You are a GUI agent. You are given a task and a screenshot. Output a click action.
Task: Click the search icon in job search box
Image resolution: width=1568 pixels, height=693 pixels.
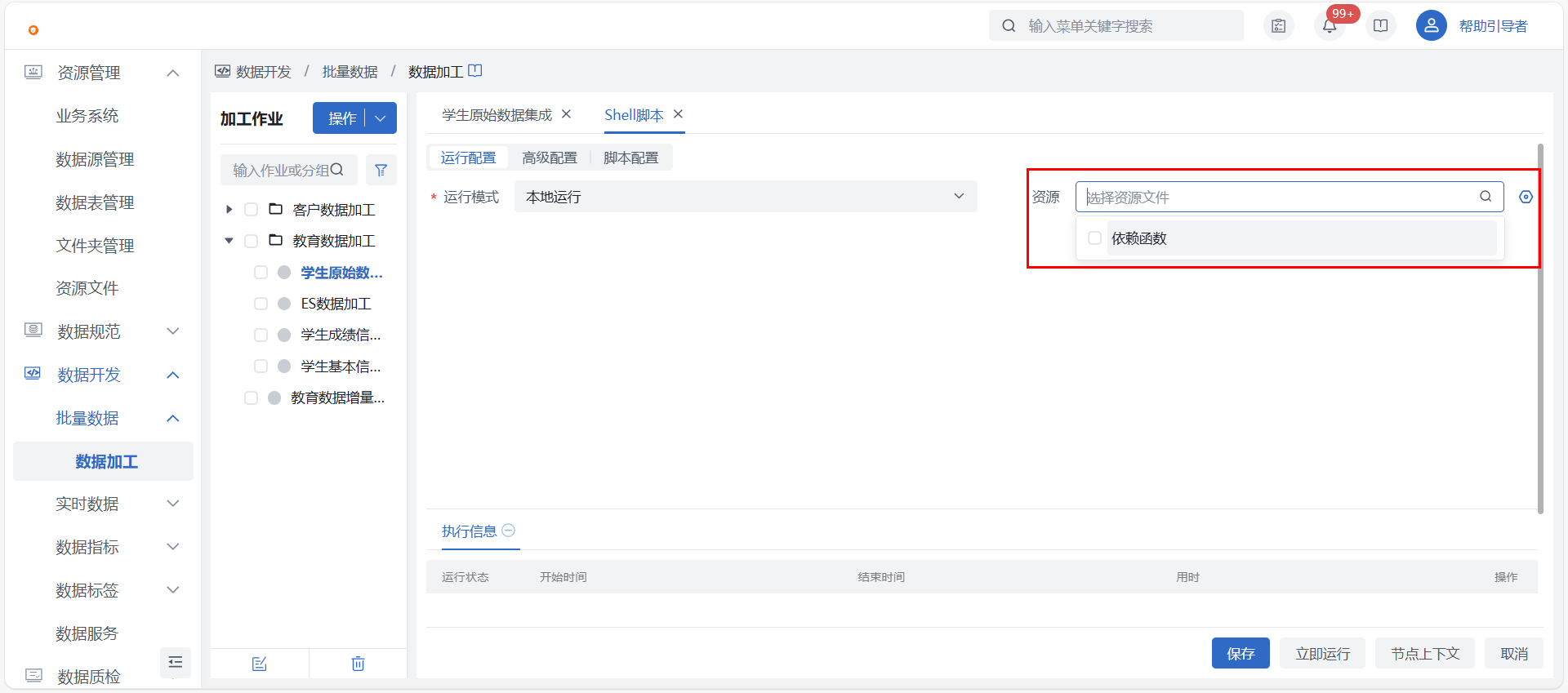coord(337,170)
